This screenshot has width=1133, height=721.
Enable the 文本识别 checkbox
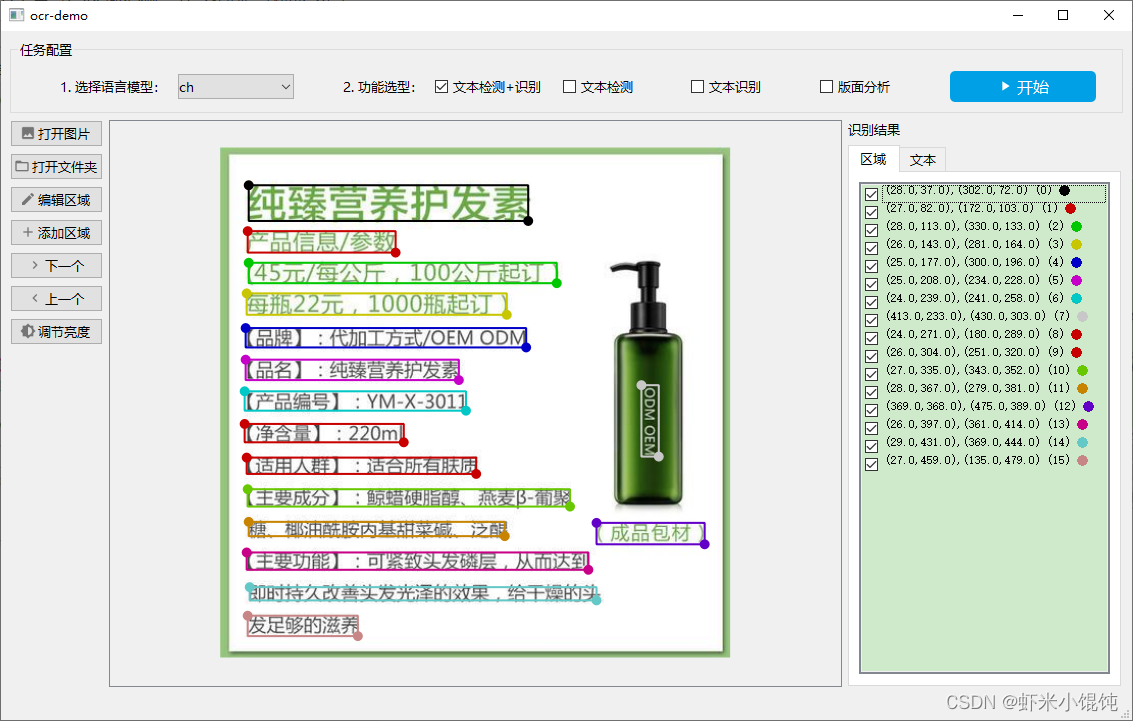(696, 86)
